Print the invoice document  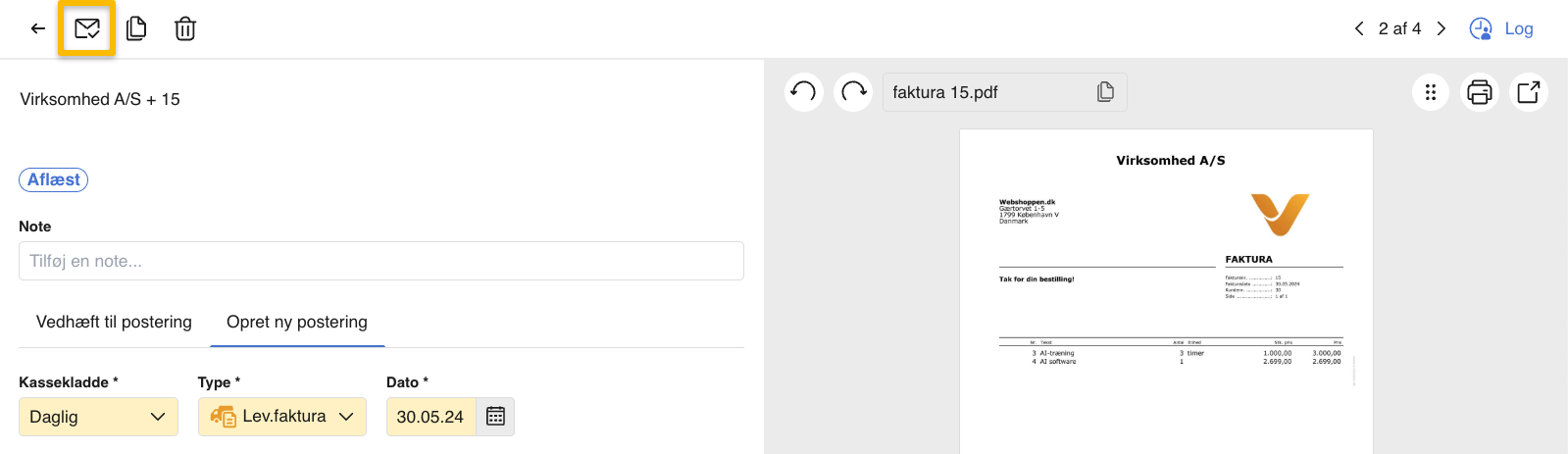click(1480, 92)
